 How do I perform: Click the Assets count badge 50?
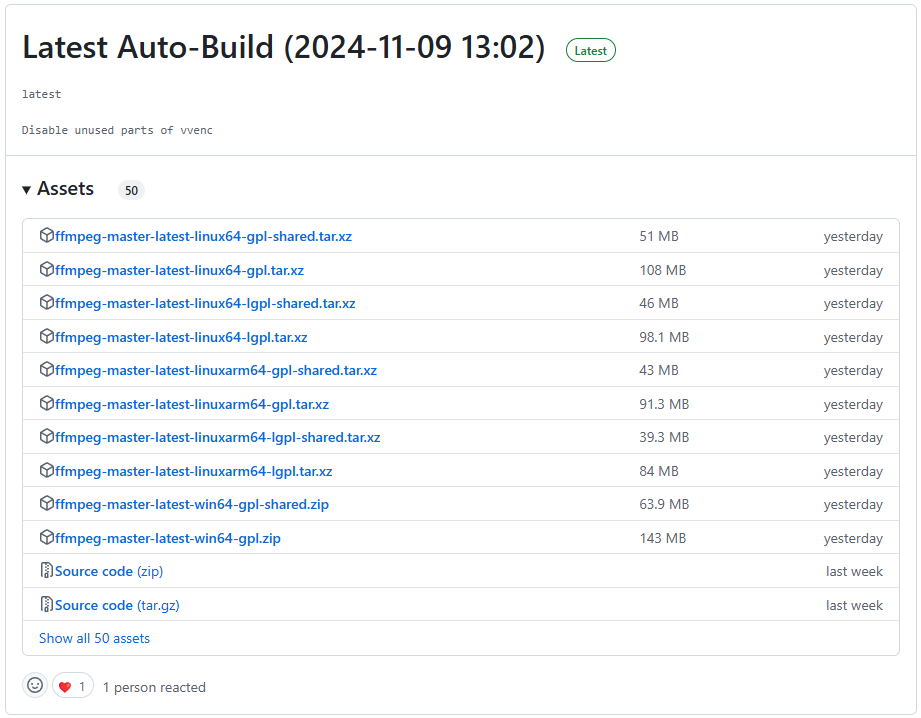click(x=132, y=190)
